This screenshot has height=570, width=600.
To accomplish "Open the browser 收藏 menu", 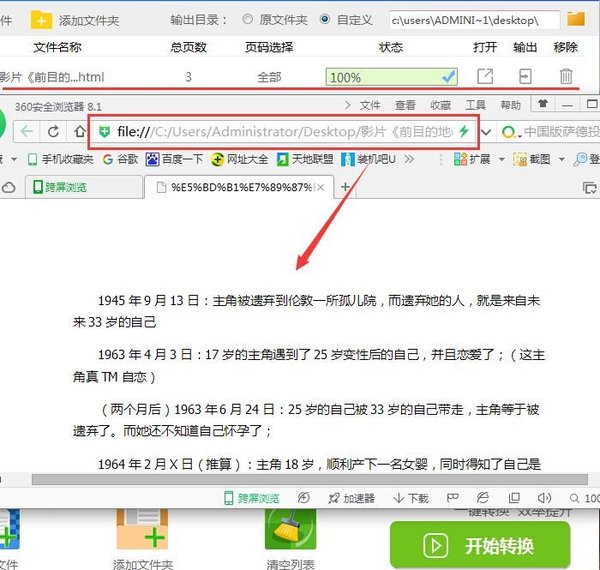I will coord(440,105).
